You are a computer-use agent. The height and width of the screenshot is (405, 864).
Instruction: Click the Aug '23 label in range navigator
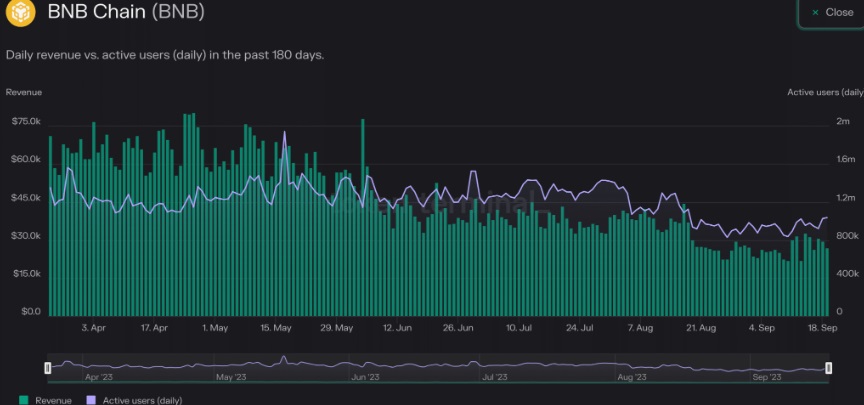(x=632, y=377)
